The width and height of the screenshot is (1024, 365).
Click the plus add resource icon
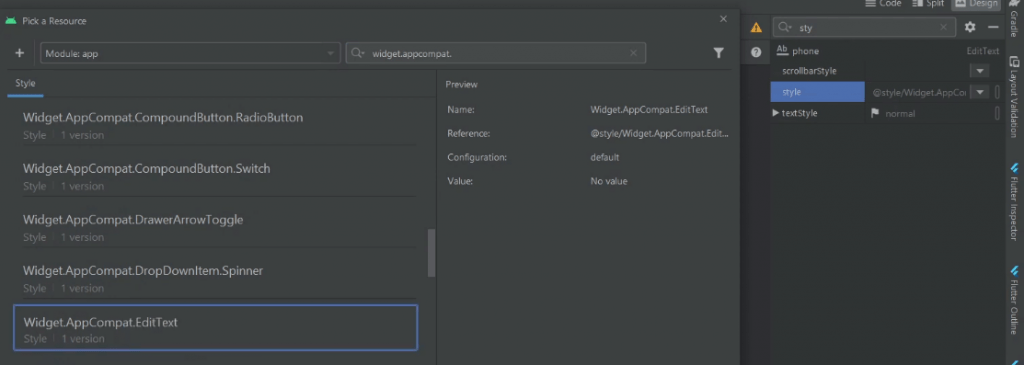(x=20, y=54)
